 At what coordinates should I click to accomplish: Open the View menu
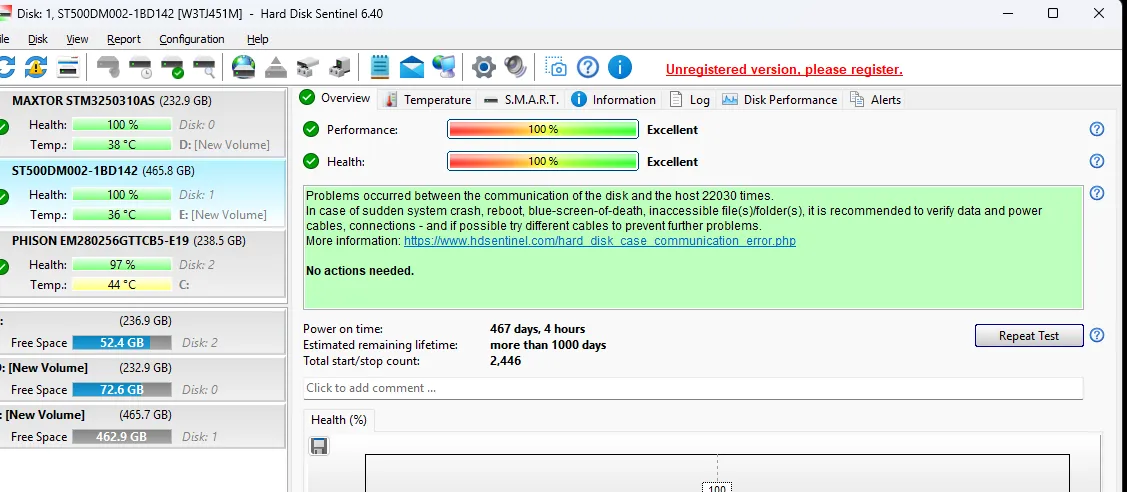78,39
